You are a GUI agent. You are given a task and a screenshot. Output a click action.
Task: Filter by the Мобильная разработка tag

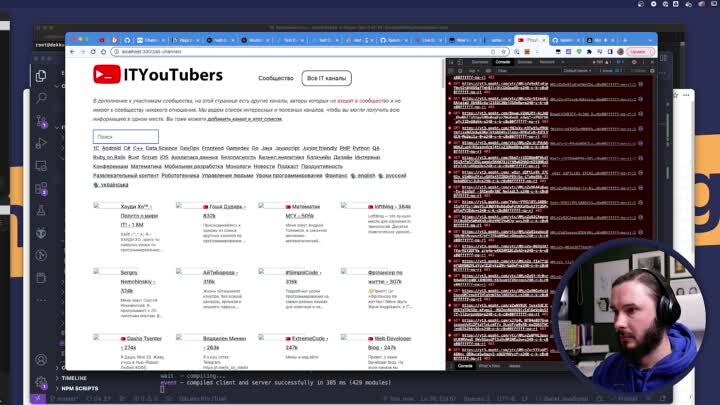tap(193, 166)
